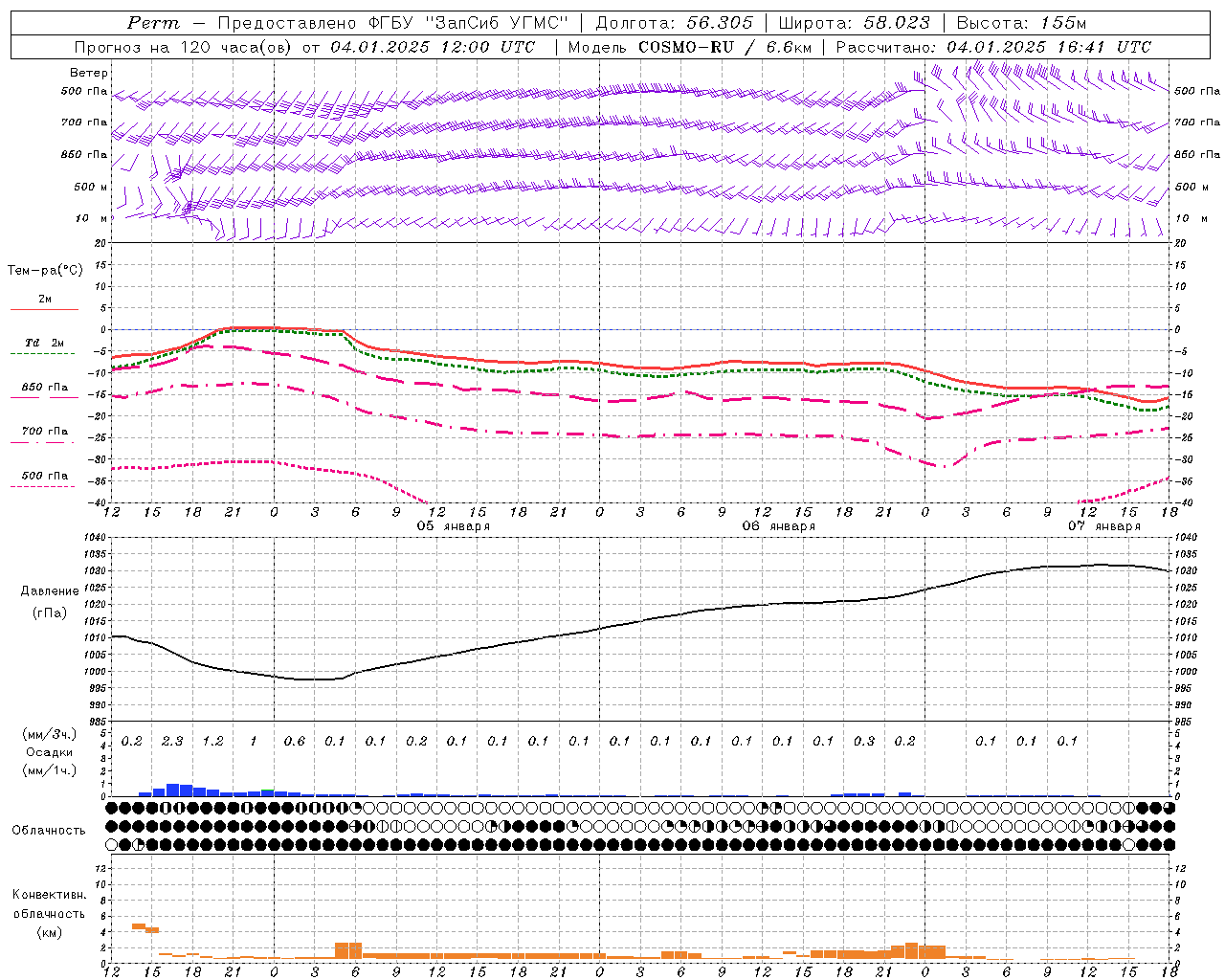Click the "Тем-ра(°C)" temperature panel label
Image resolution: width=1225 pixels, height=980 pixels.
coord(45,271)
